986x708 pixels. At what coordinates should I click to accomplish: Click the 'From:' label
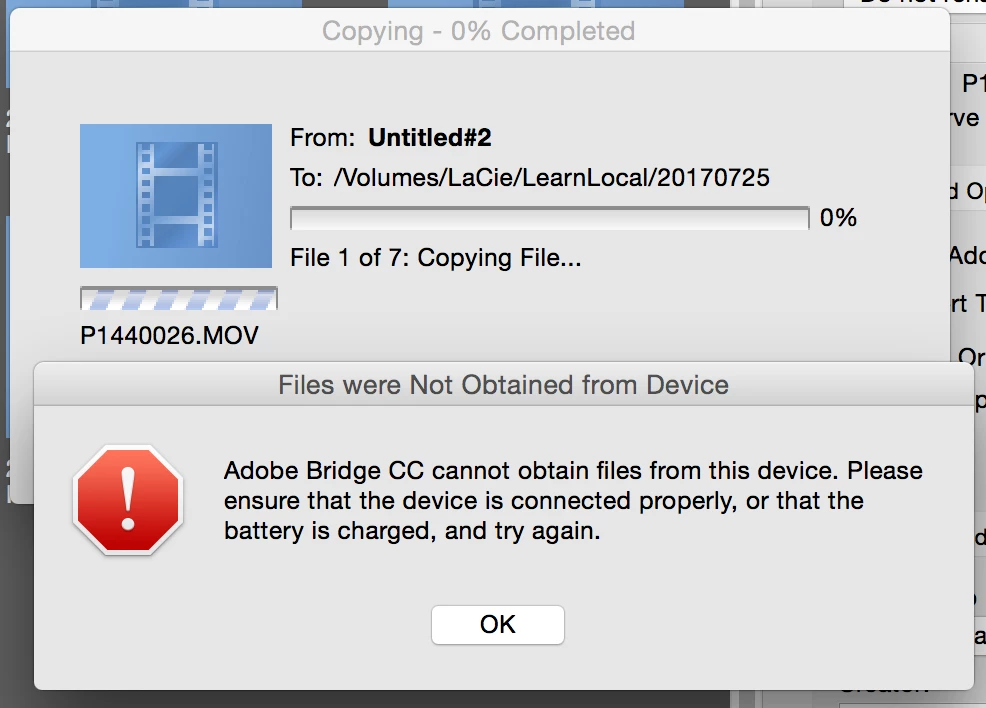pyautogui.click(x=323, y=137)
